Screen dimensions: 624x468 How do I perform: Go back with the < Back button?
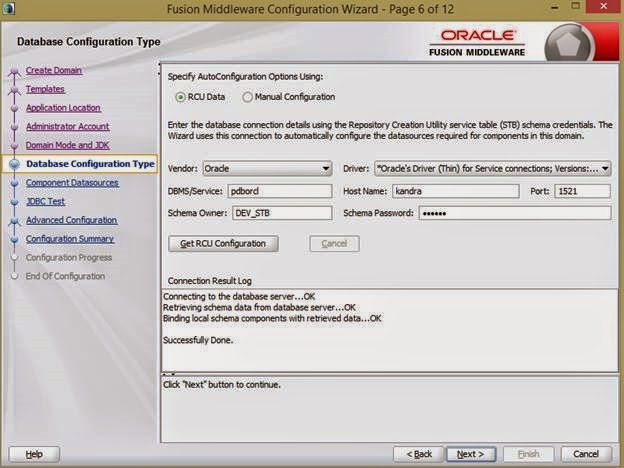coord(418,454)
